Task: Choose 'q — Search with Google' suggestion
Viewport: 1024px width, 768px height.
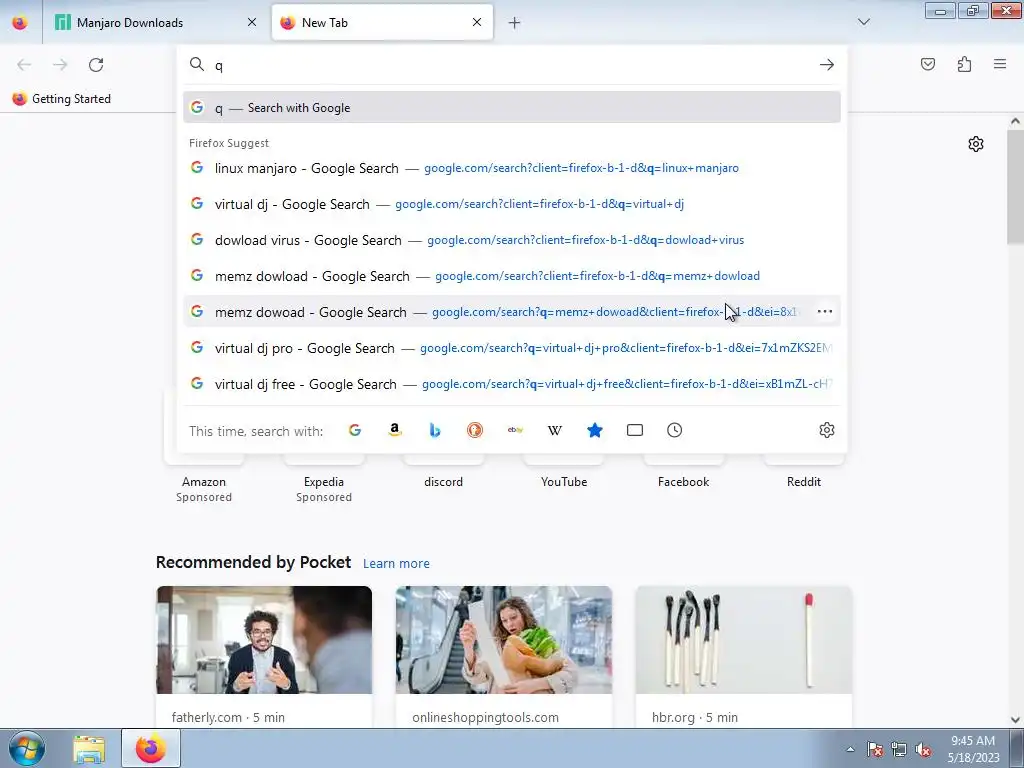Action: [512, 108]
